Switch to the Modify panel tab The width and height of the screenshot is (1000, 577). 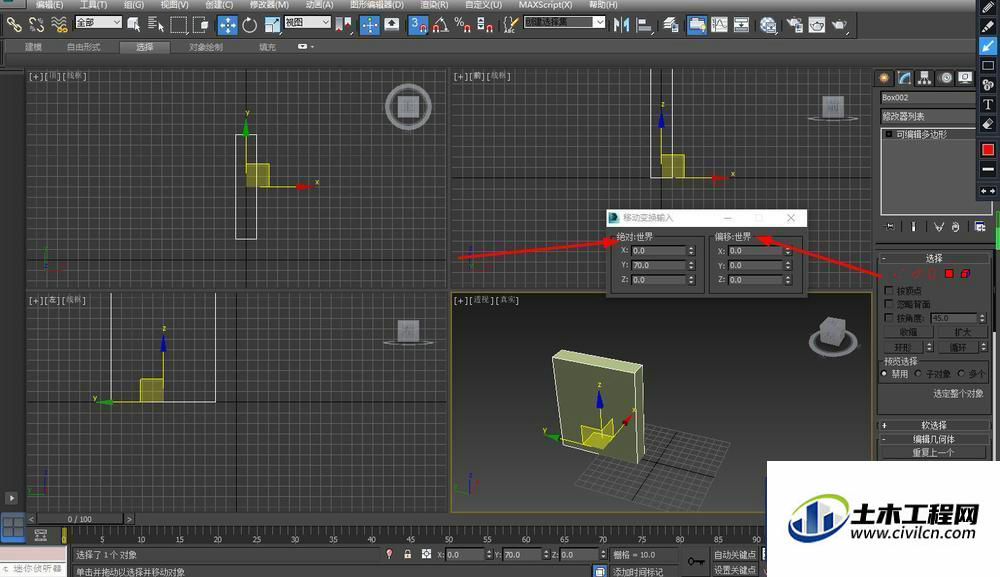point(904,78)
